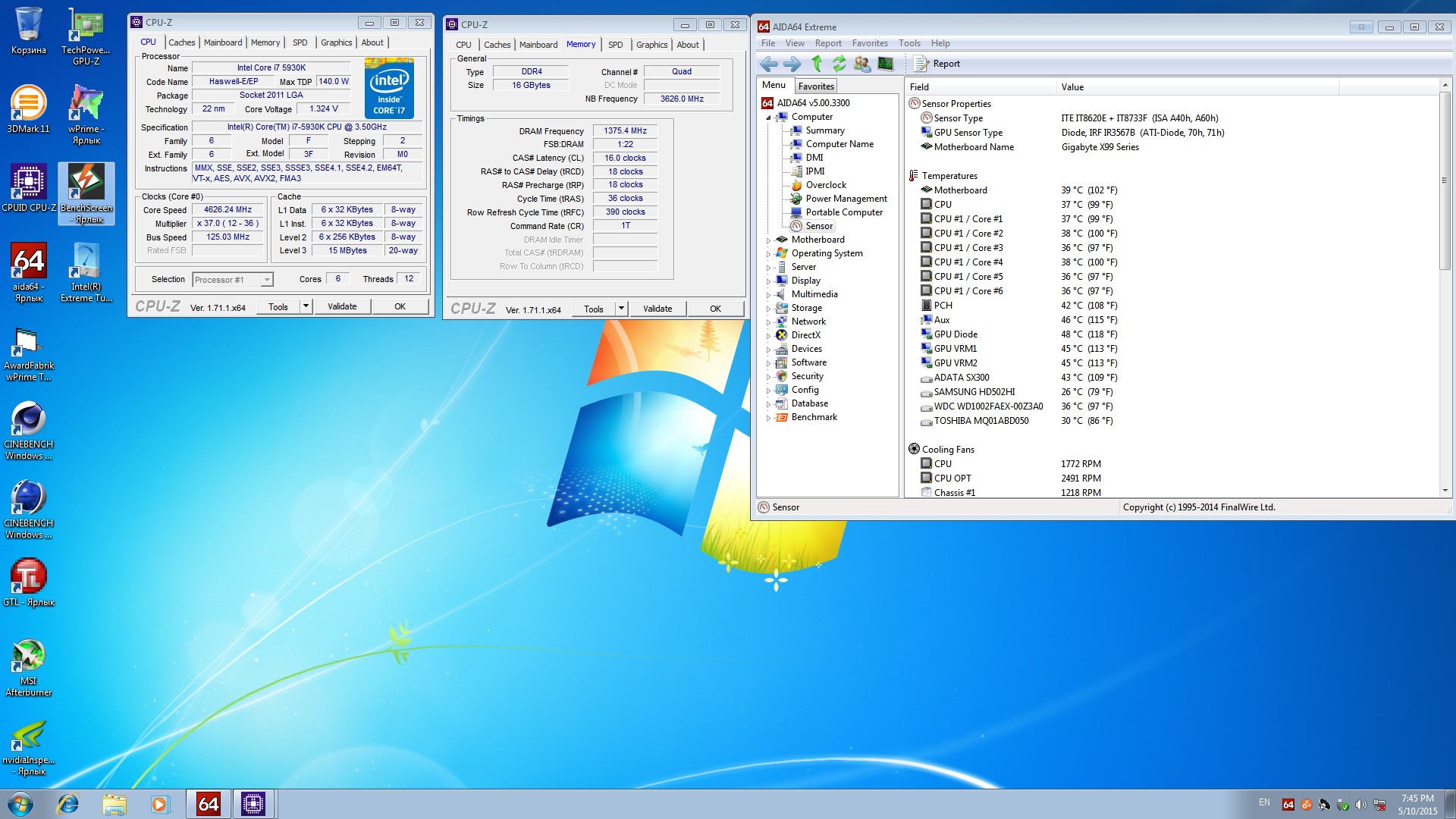The image size is (1456, 819).
Task: Open MSI Afterburner desktop icon
Action: (28, 667)
